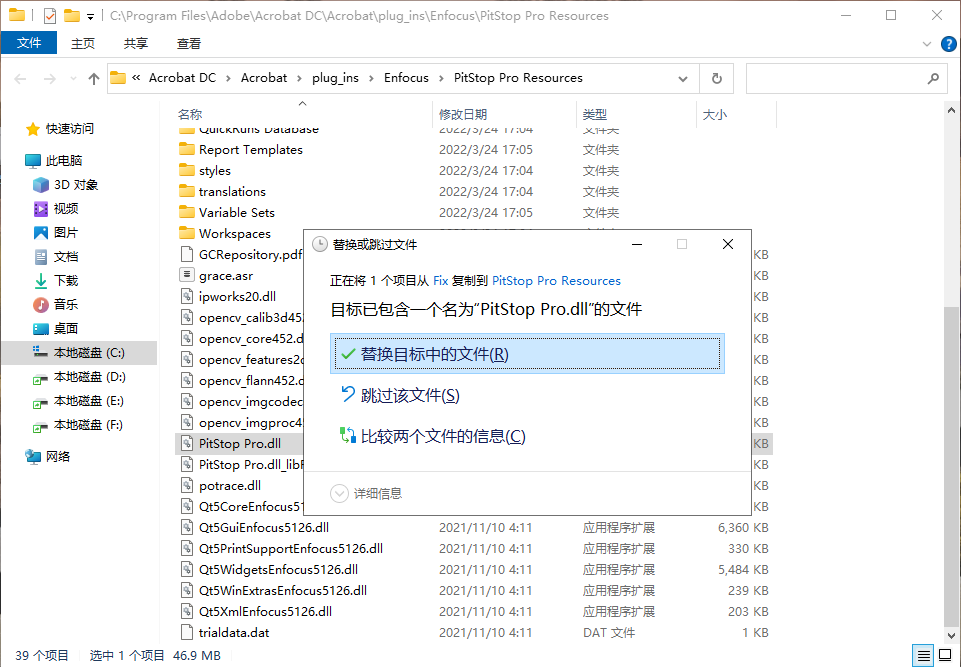Select the potrace.dll file icon

tap(187, 486)
